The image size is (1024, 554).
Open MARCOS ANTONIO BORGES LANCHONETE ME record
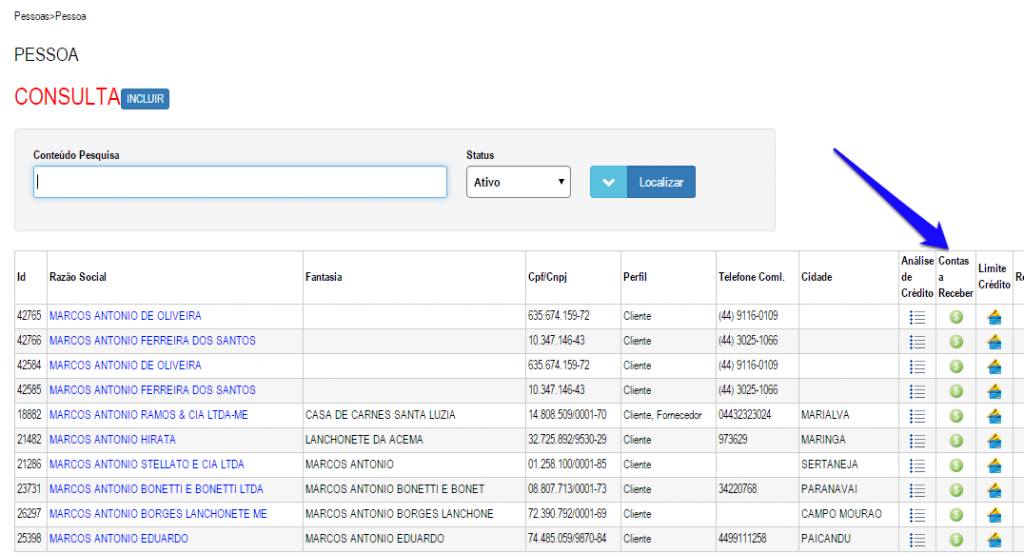point(158,514)
